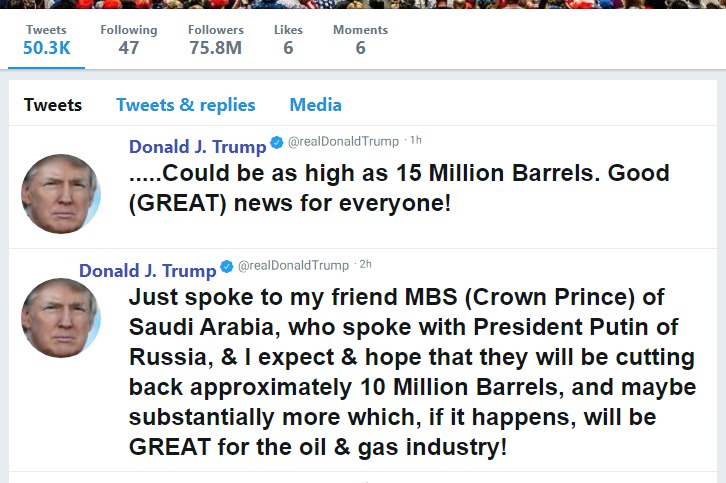Show the 75.8M Followers list
This screenshot has width=726, height=483.
coord(215,39)
